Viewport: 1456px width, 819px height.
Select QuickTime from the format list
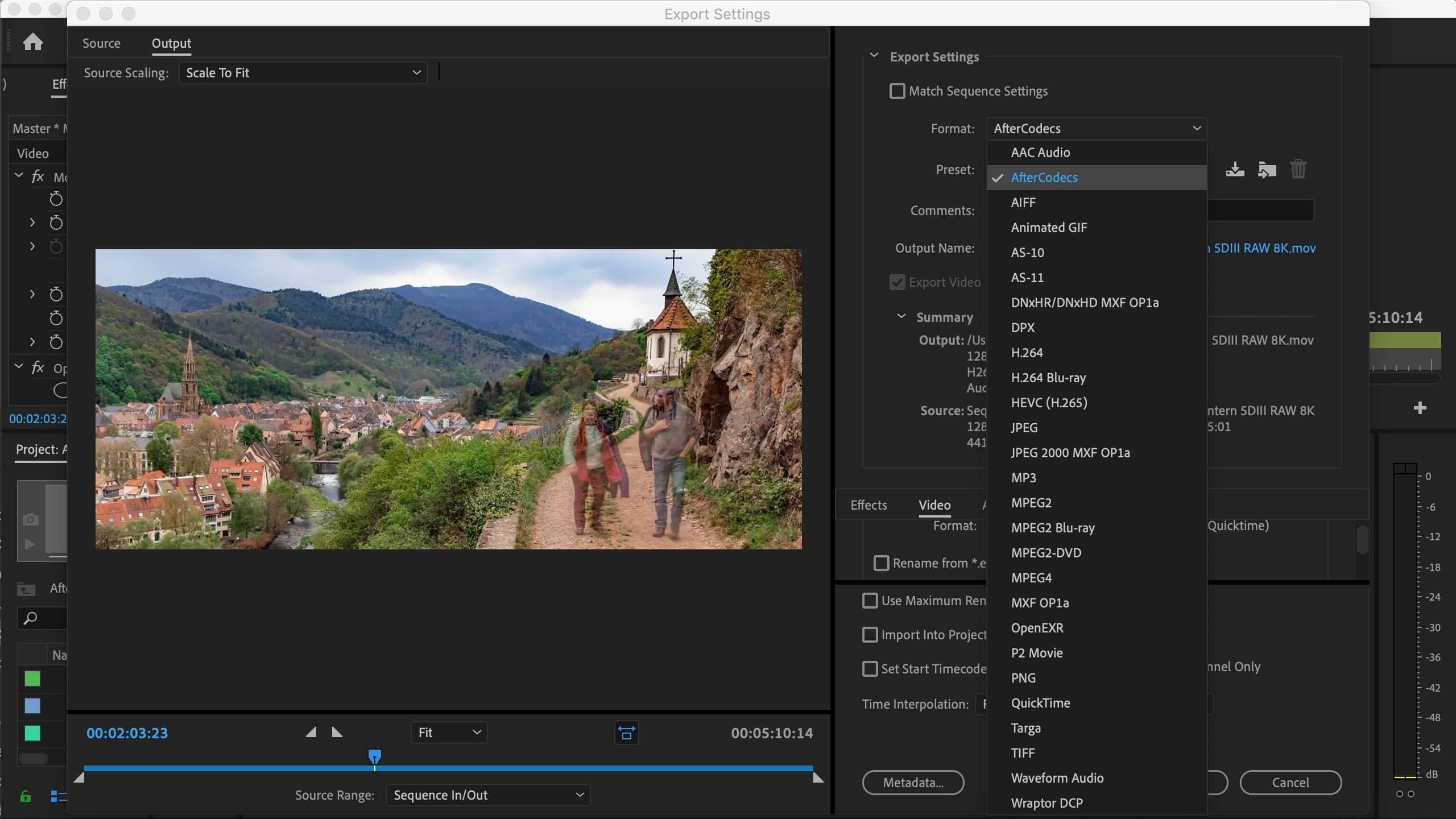1040,703
